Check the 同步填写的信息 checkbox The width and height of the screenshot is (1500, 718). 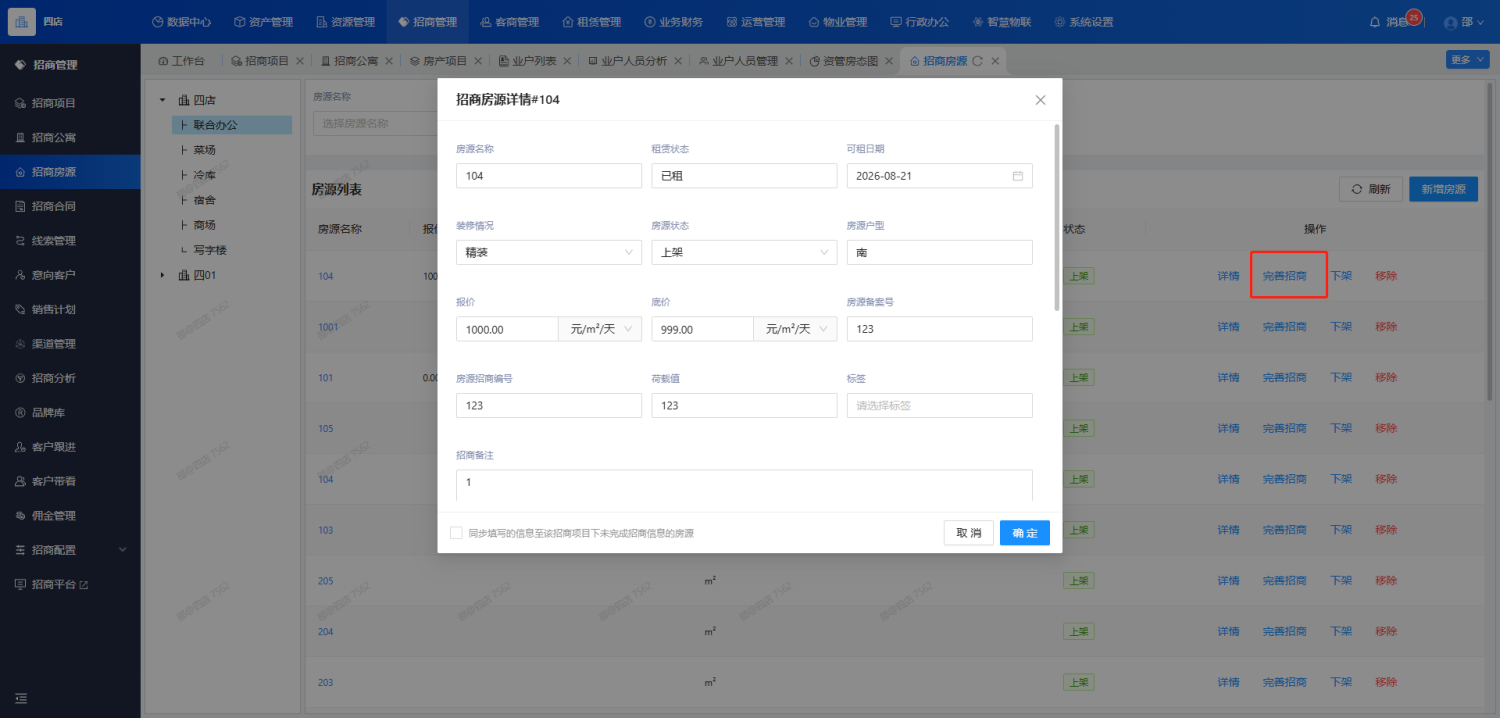tap(456, 533)
